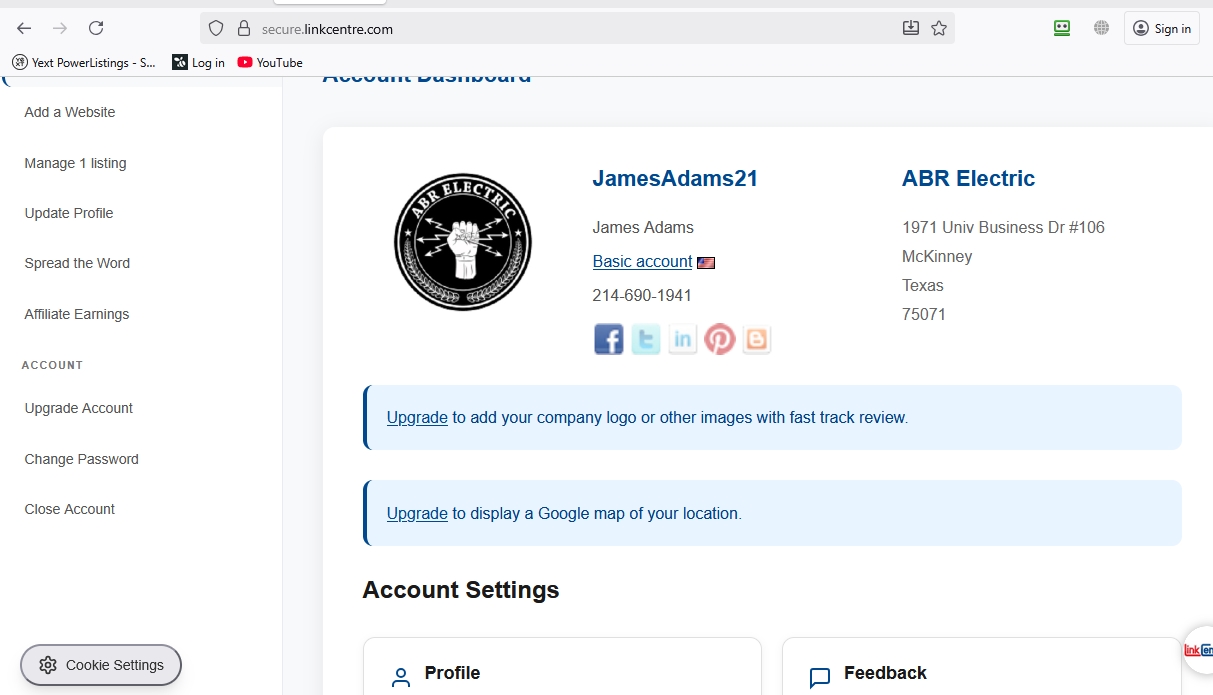Image resolution: width=1213 pixels, height=695 pixels.
Task: Open the YouTube bookmark
Action: click(x=270, y=62)
